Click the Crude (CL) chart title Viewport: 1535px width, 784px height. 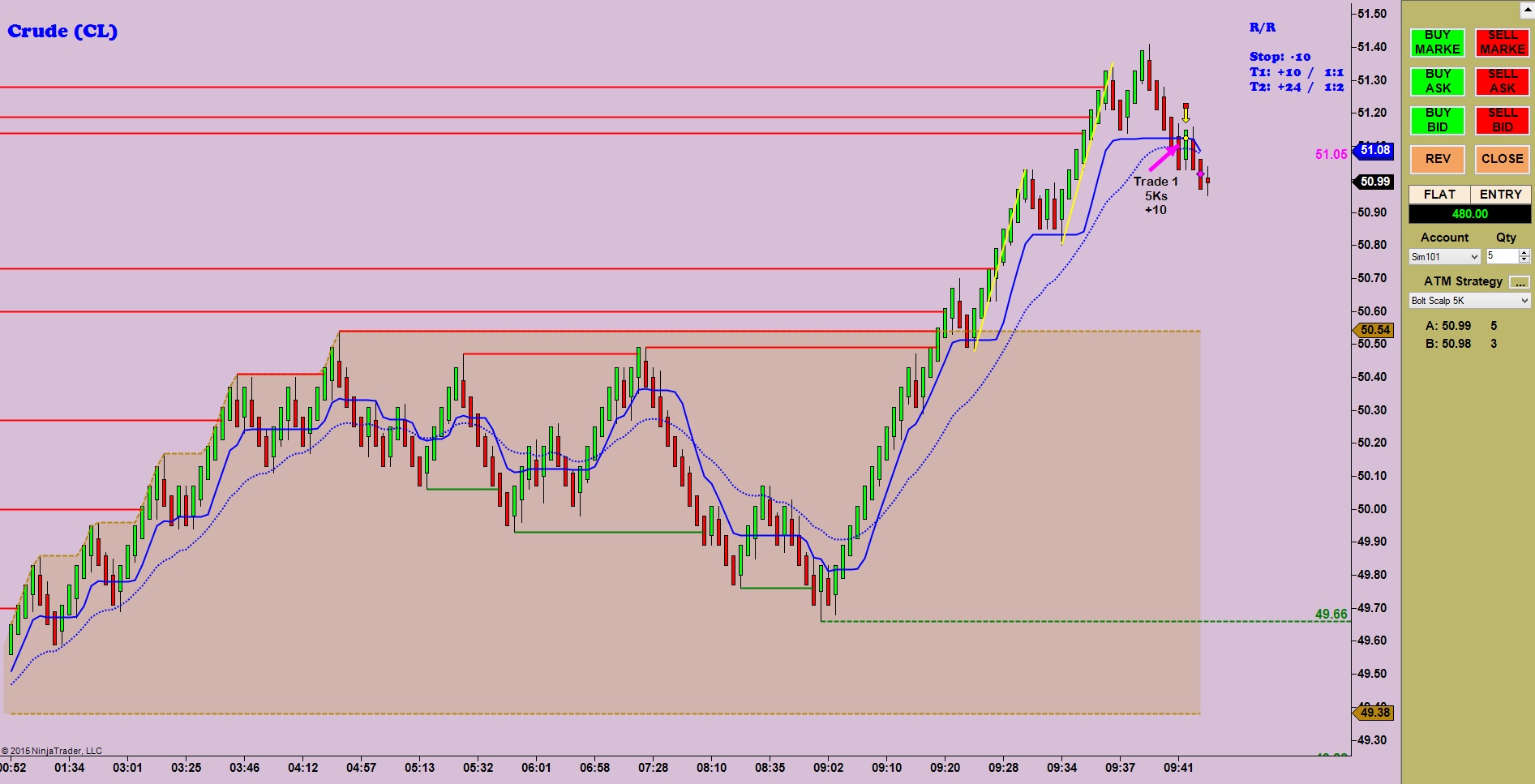(62, 32)
